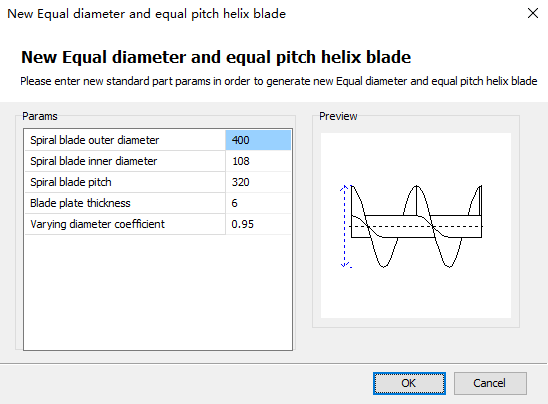548x404 pixels.
Task: Click the OK button
Action: [409, 383]
